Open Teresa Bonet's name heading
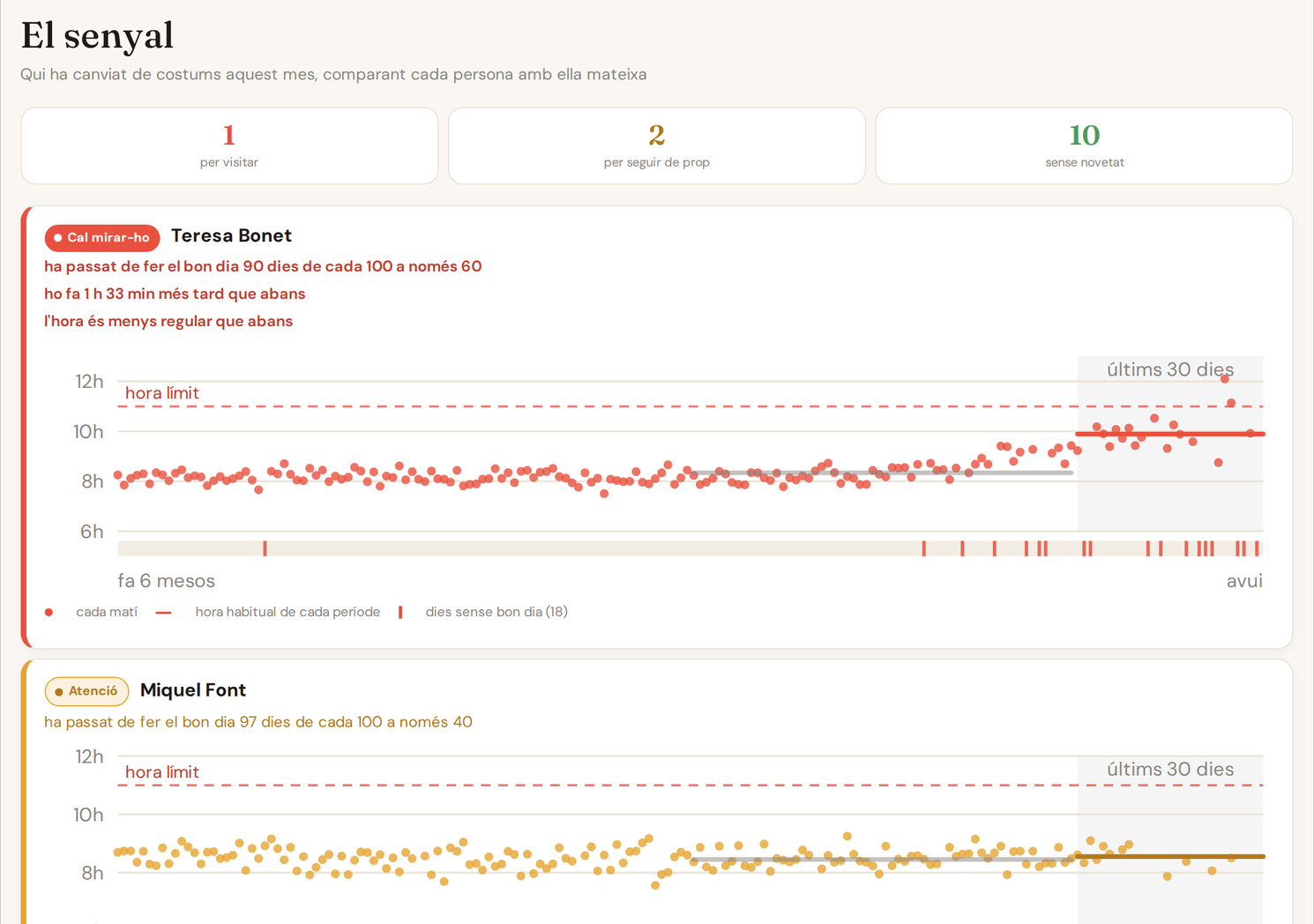 pyautogui.click(x=231, y=235)
